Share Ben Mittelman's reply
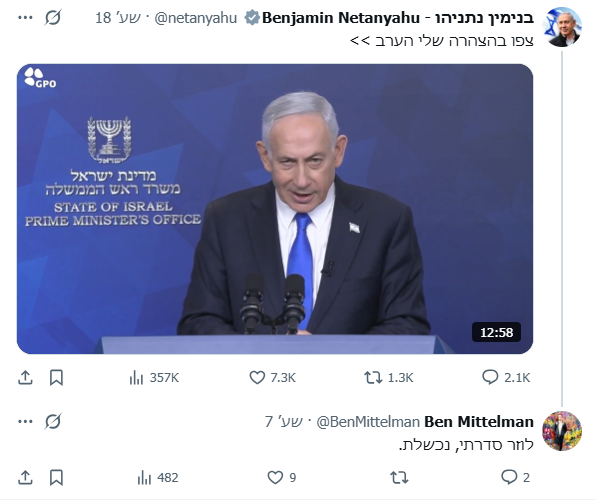The width and height of the screenshot is (596, 500). 25,478
